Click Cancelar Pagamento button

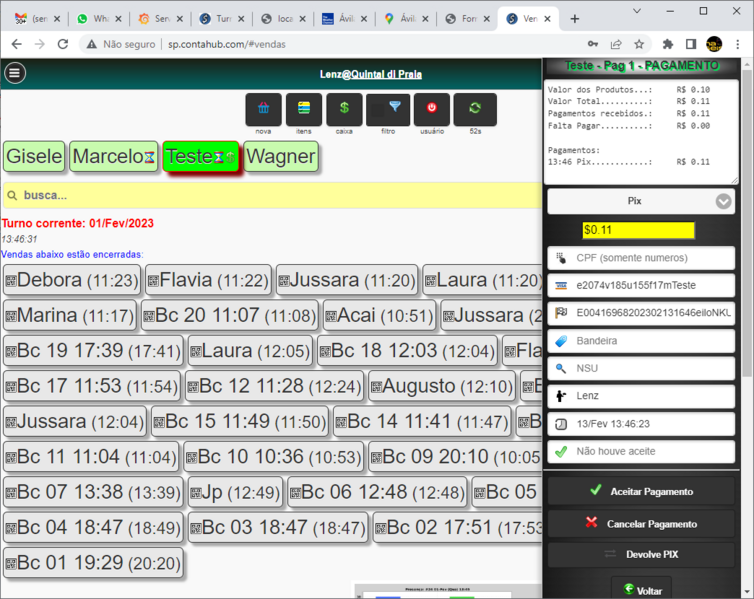(641, 524)
